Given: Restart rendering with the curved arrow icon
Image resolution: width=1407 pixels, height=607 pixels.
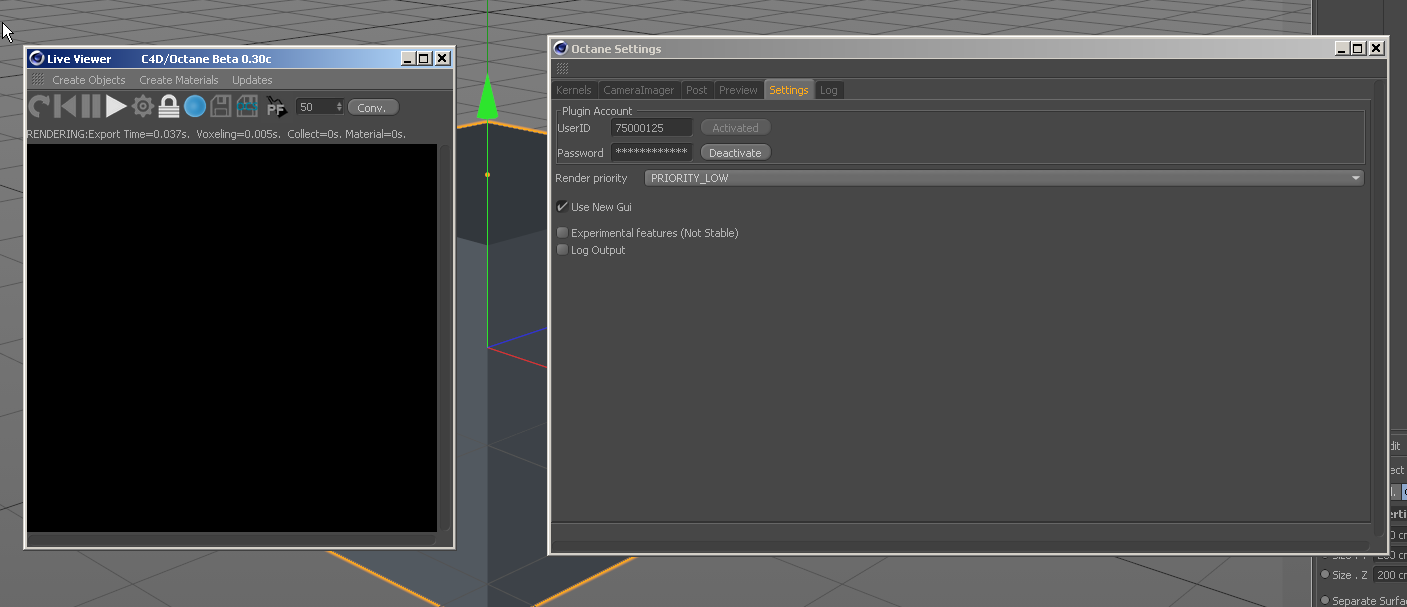Looking at the screenshot, I should point(39,106).
